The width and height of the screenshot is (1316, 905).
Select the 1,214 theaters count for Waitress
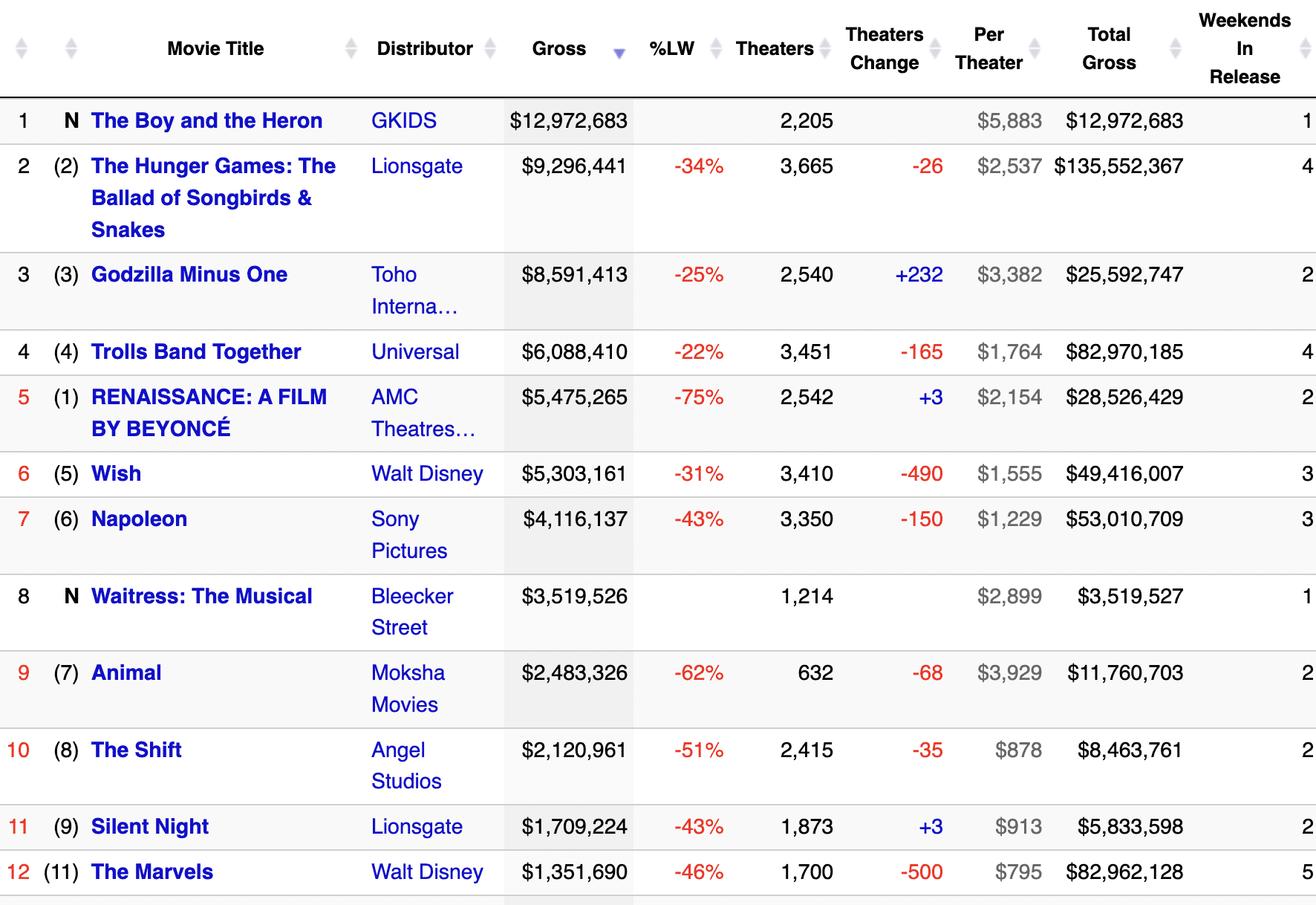tap(807, 596)
